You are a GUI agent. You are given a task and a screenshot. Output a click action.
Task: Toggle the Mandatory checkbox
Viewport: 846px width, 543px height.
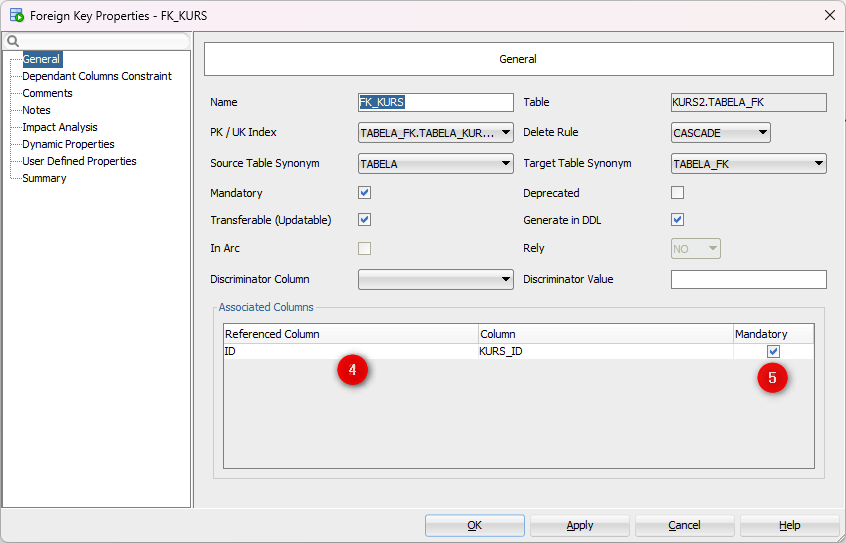(364, 193)
